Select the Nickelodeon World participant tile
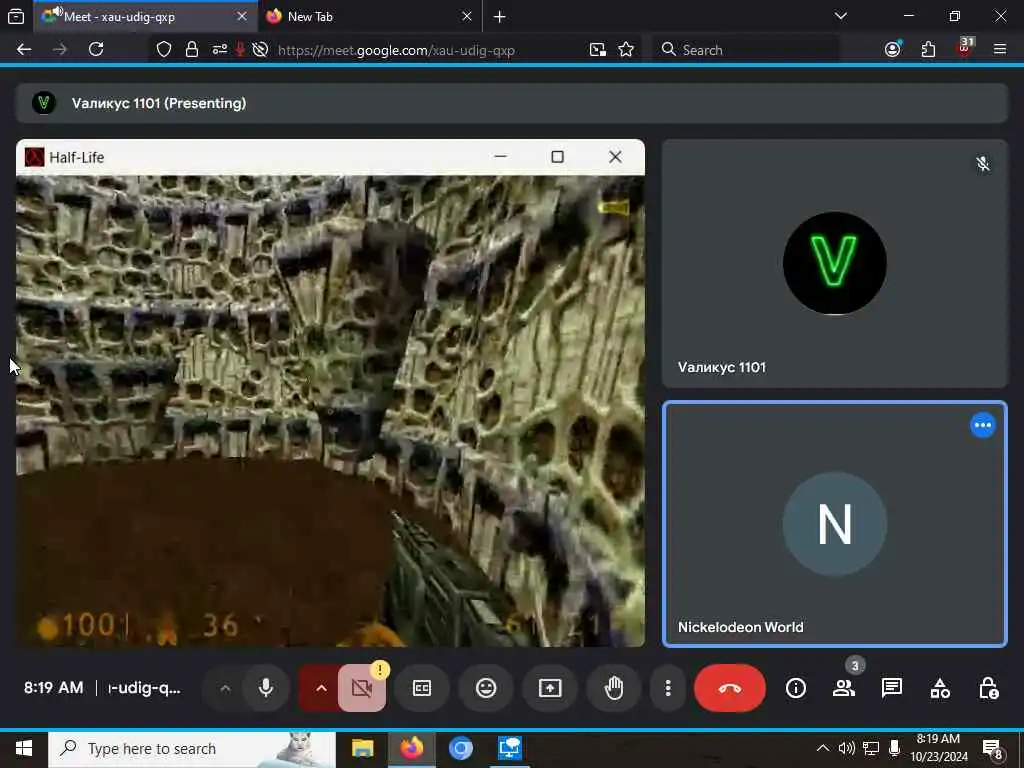 [x=835, y=524]
